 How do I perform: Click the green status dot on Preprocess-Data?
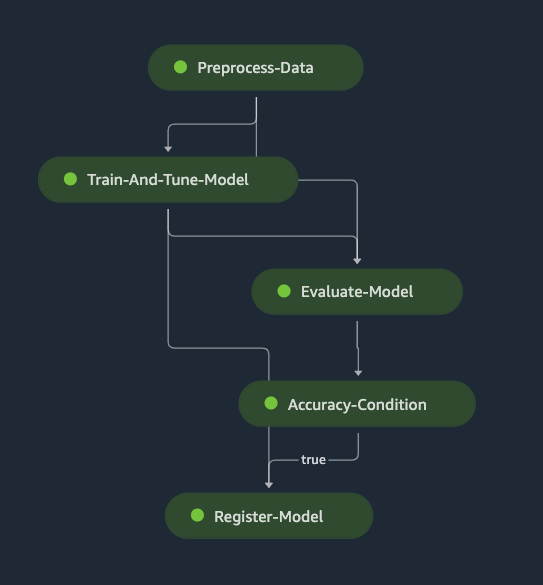coord(181,67)
